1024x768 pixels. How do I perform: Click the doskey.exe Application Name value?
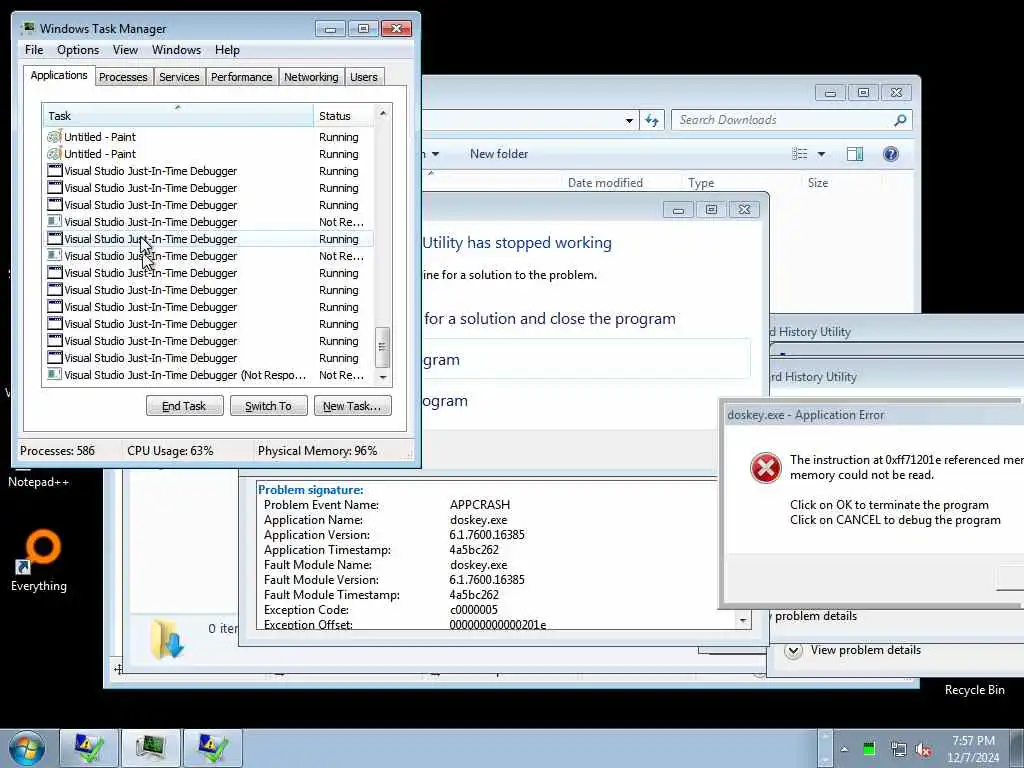tap(479, 520)
